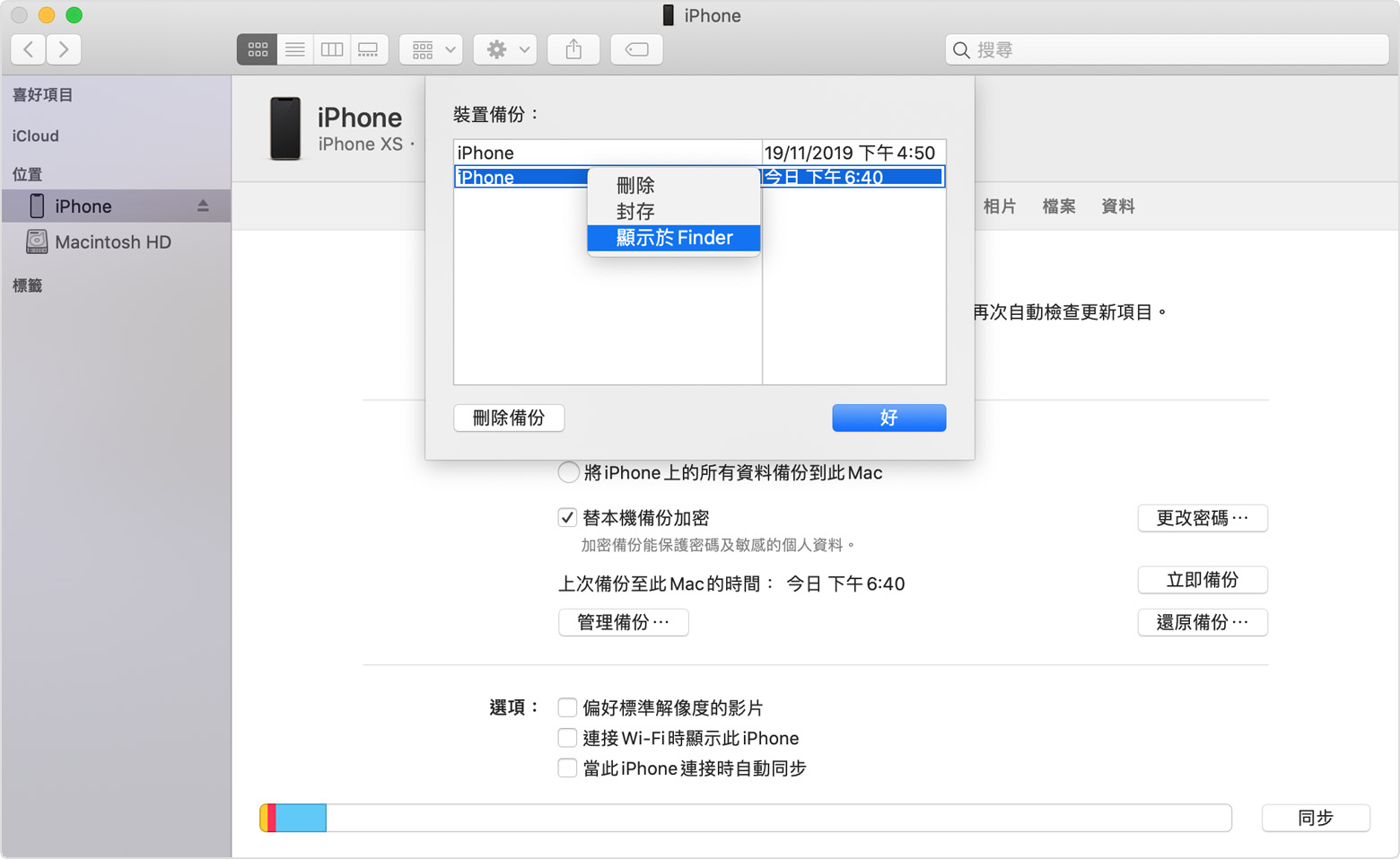Click the green fullscreen window button
Viewport: 1400px width, 860px height.
pos(74,15)
